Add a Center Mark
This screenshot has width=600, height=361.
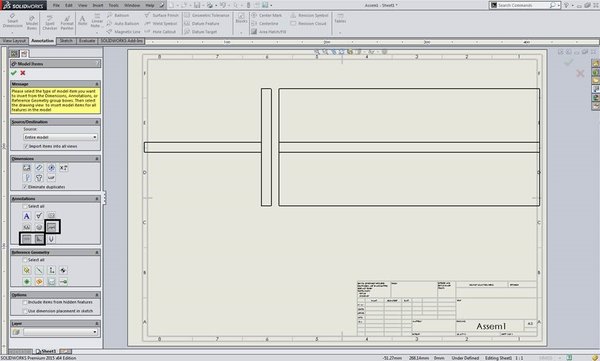267,15
